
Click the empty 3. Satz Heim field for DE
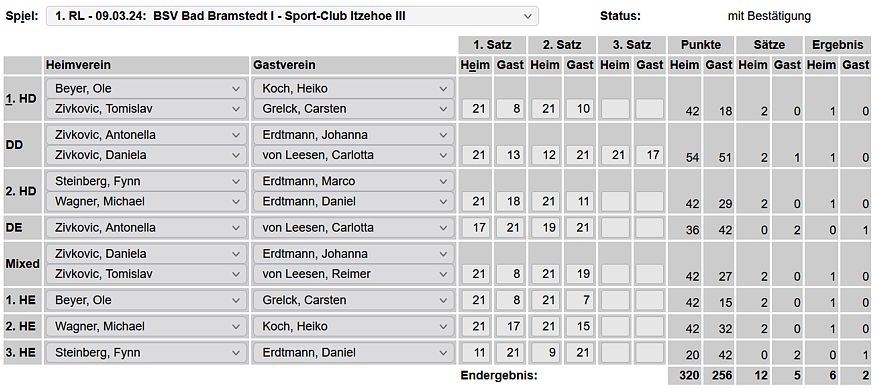tap(615, 228)
